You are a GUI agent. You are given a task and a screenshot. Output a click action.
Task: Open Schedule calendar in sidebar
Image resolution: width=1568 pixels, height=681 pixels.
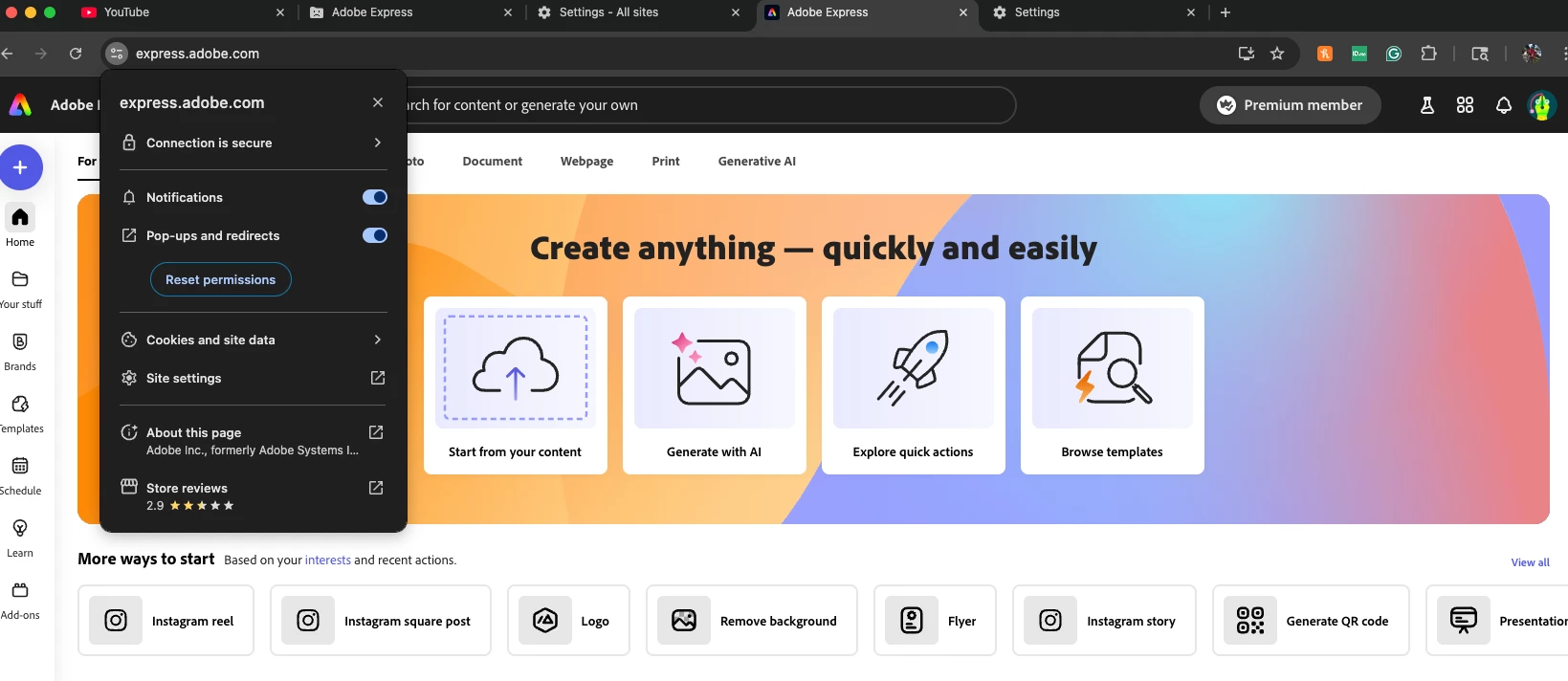click(x=20, y=476)
